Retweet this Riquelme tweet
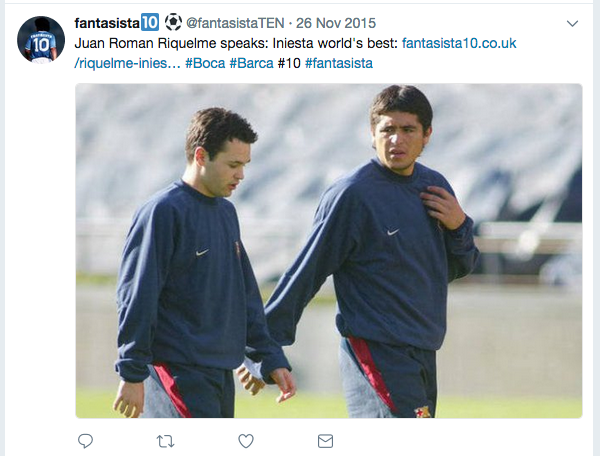 (x=166, y=441)
